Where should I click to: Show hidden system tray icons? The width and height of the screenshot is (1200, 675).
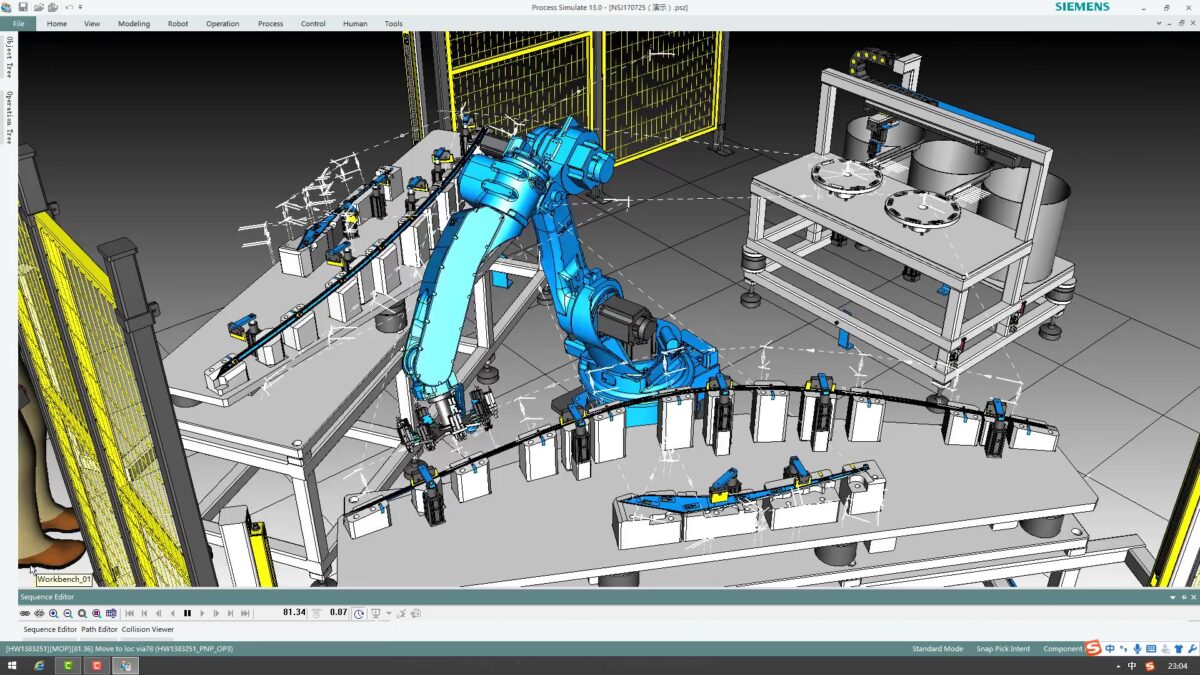point(1118,667)
